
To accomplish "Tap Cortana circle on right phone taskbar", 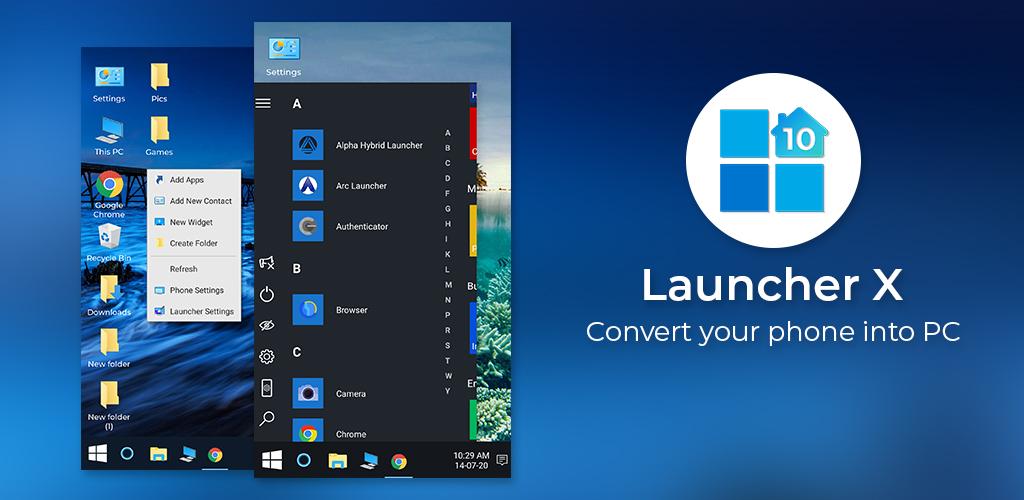I will [x=304, y=460].
